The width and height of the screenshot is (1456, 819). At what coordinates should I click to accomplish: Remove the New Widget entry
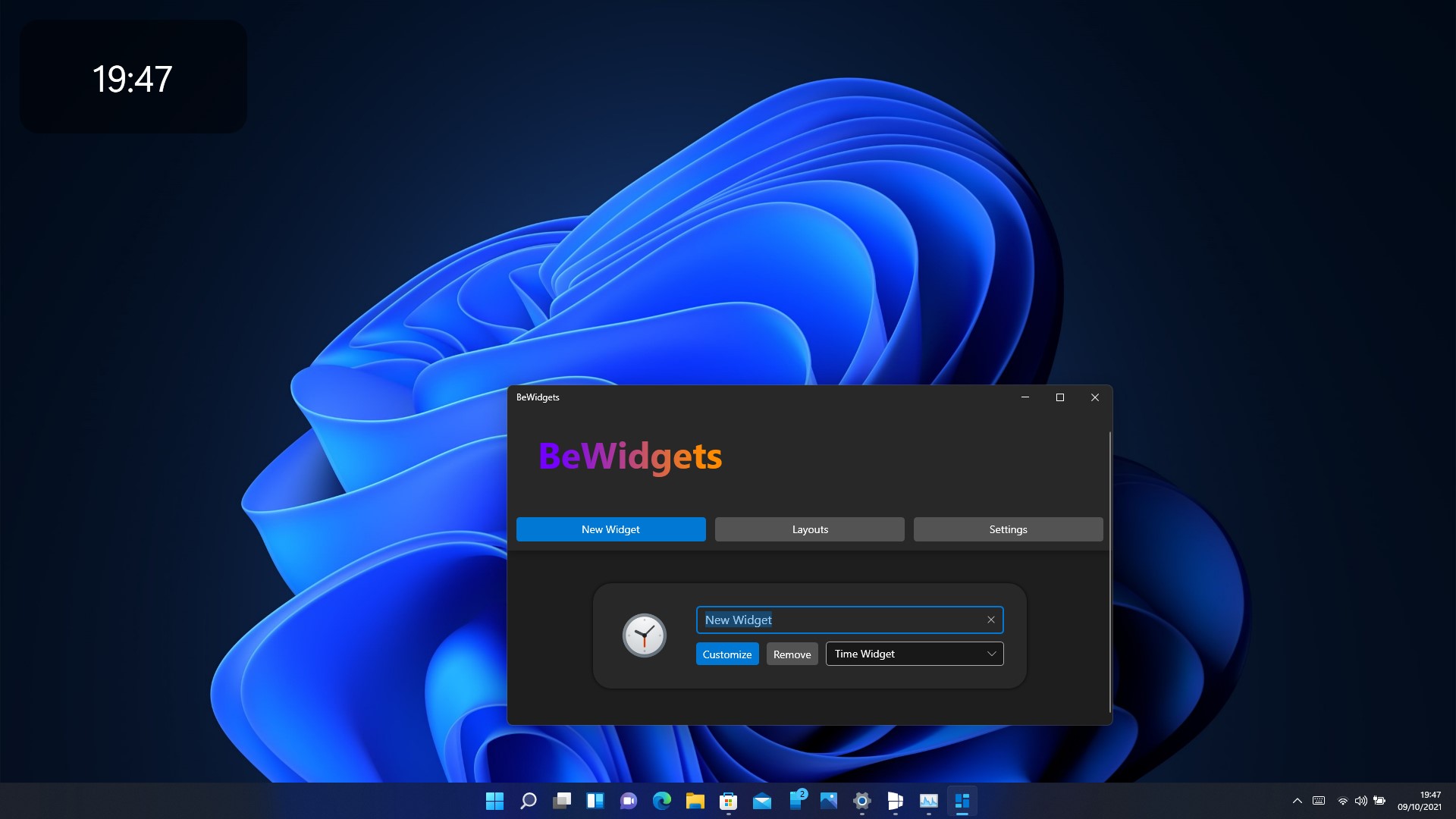[792, 654]
